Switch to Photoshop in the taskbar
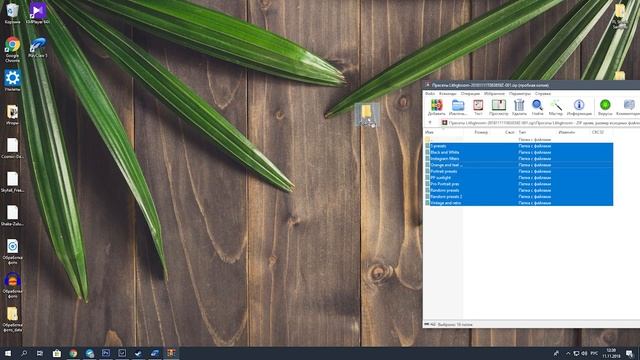This screenshot has height=360, width=640. [x=106, y=353]
